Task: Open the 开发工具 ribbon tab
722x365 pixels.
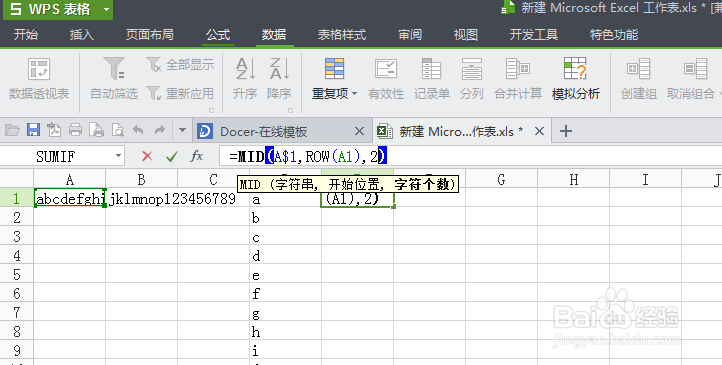Action: point(534,35)
